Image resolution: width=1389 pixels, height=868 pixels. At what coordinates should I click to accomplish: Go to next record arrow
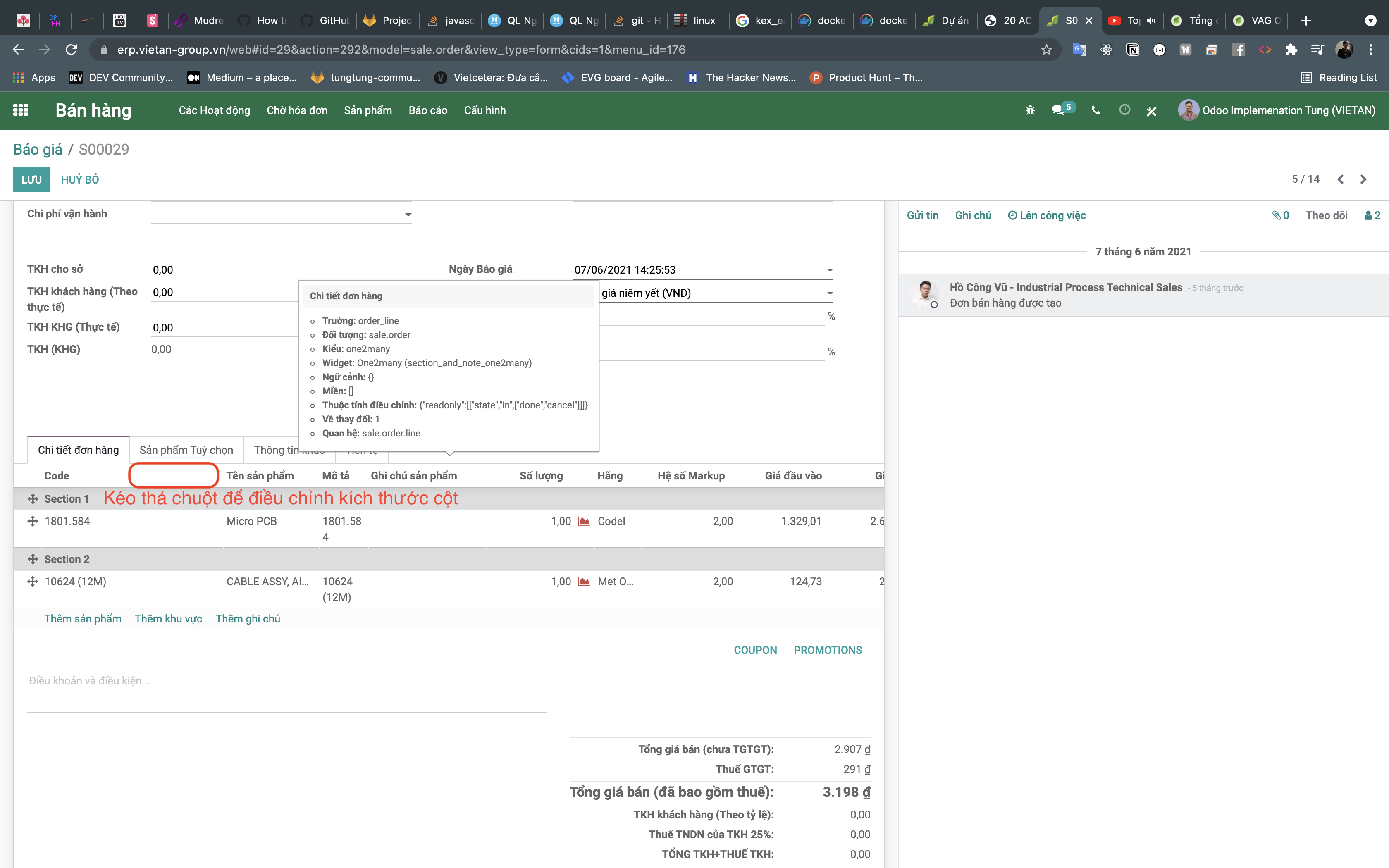pyautogui.click(x=1363, y=180)
